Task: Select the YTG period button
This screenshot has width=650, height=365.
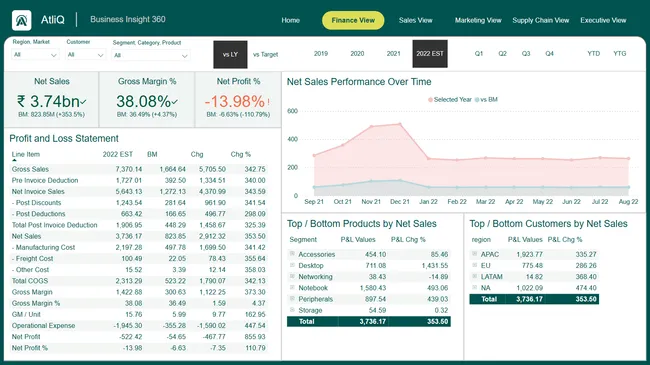Action: tap(620, 54)
